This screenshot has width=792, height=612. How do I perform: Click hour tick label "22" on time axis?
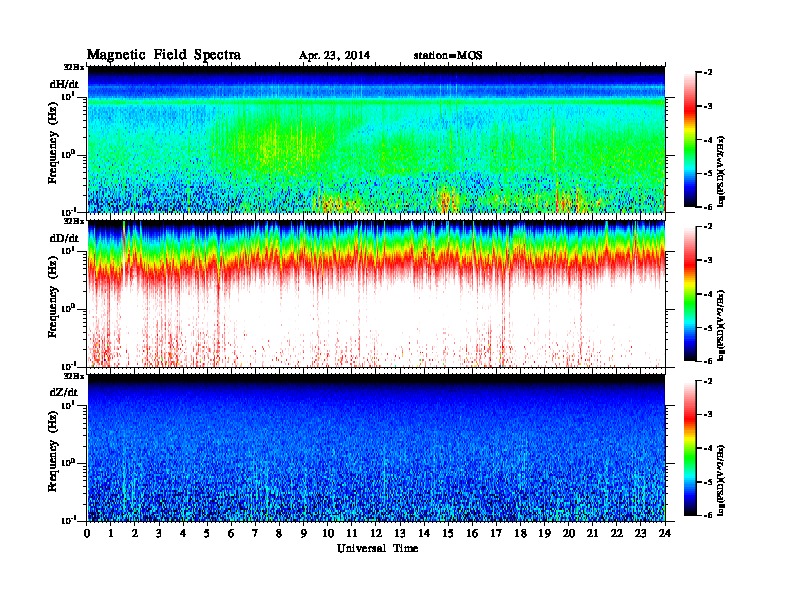click(617, 534)
